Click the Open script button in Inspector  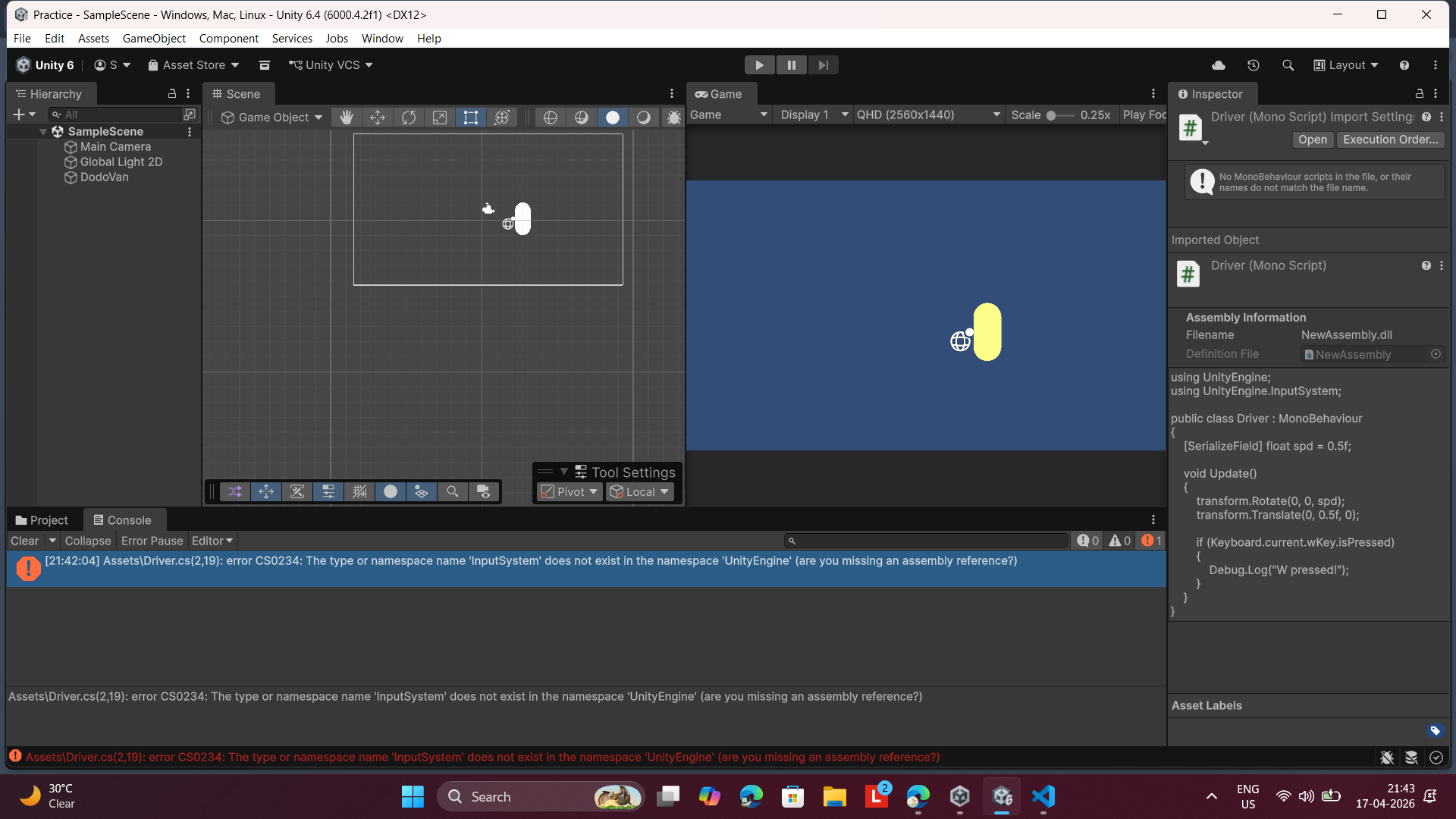[x=1312, y=140]
